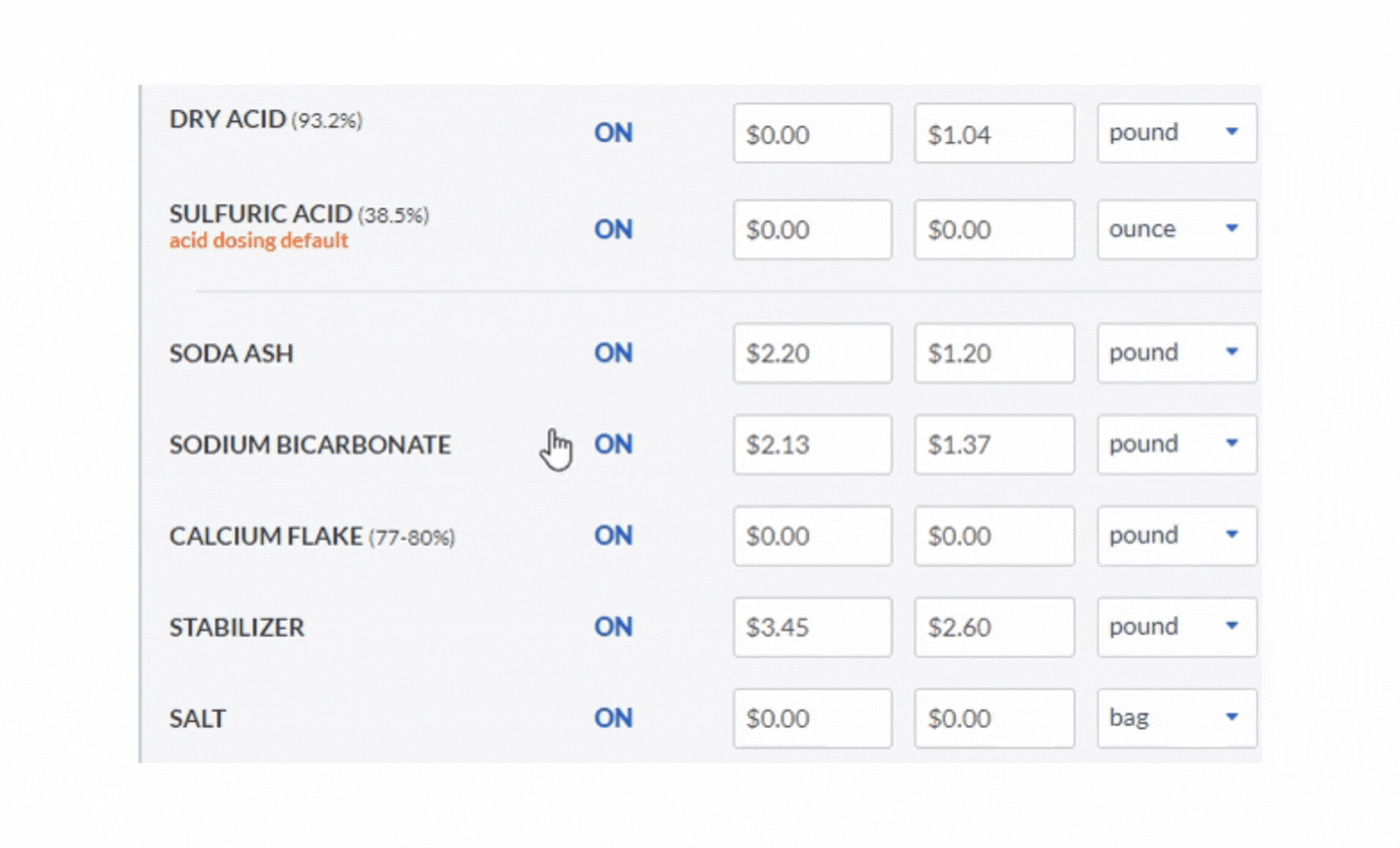Open Stabilizer unit dropdown
Image resolution: width=1400 pixels, height=848 pixels.
coord(1176,627)
